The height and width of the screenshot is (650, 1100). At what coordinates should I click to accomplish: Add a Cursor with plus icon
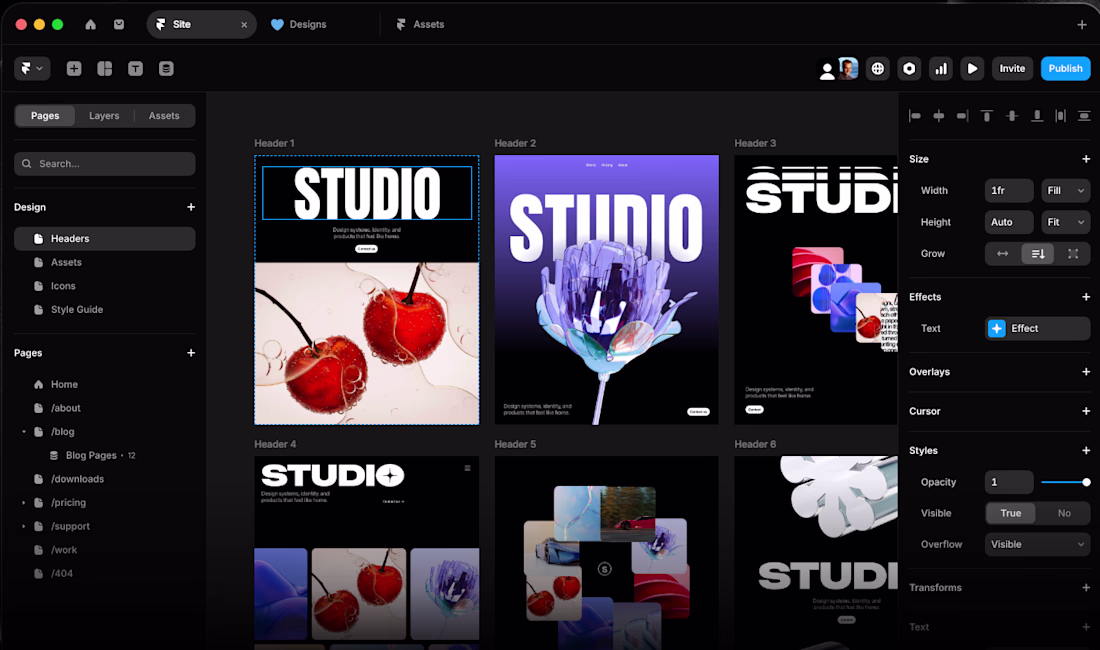point(1086,411)
